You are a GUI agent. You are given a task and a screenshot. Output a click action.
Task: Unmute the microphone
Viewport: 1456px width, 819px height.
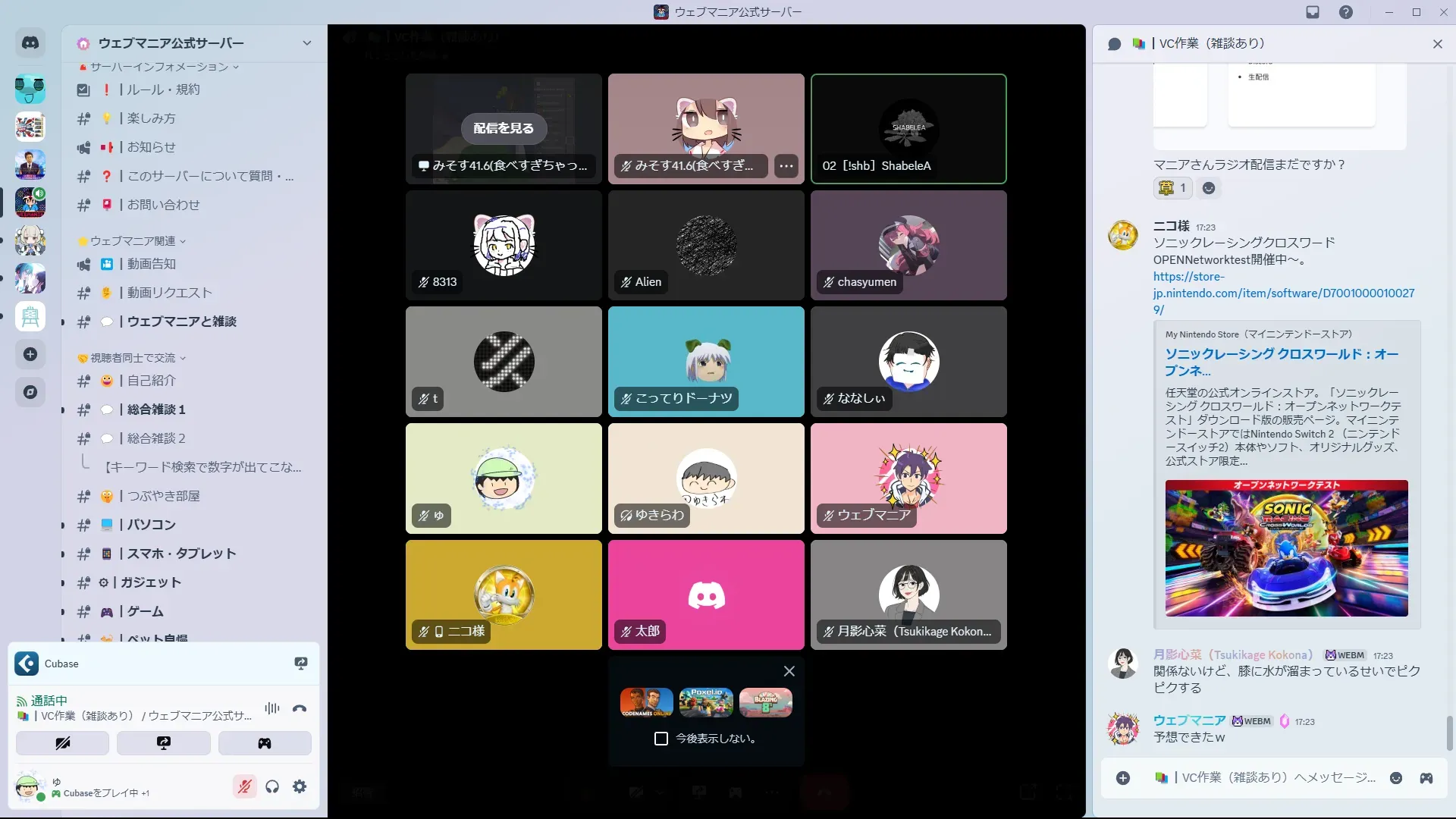click(x=244, y=787)
